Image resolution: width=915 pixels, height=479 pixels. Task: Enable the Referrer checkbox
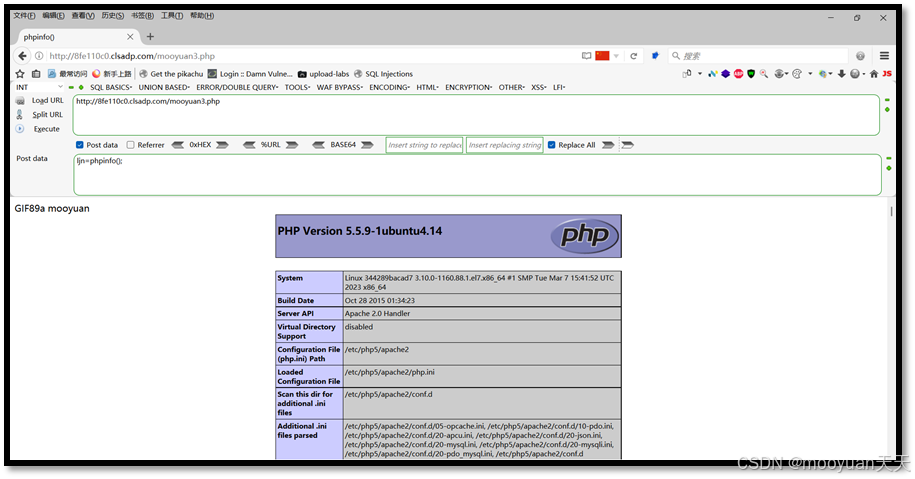[131, 145]
